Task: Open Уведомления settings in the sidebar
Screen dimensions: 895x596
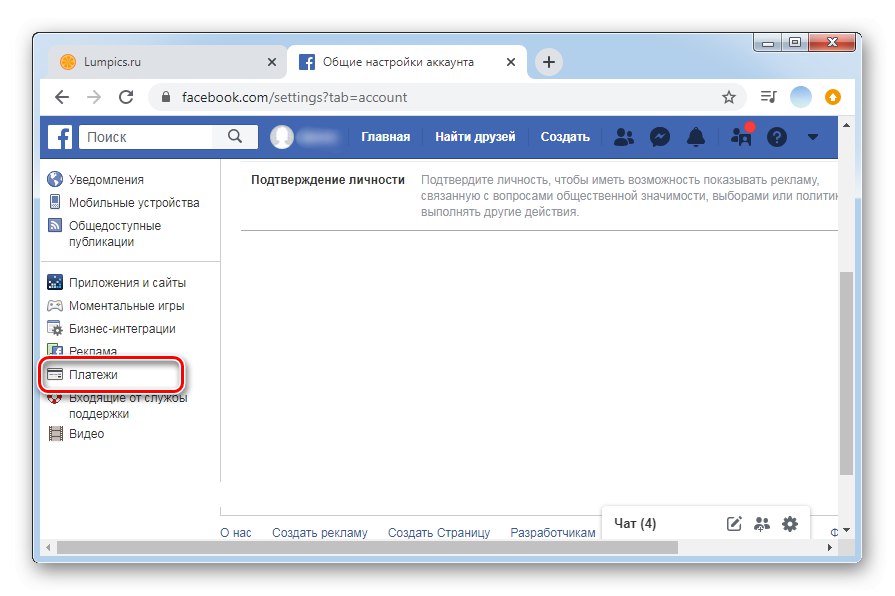Action: pyautogui.click(x=106, y=179)
